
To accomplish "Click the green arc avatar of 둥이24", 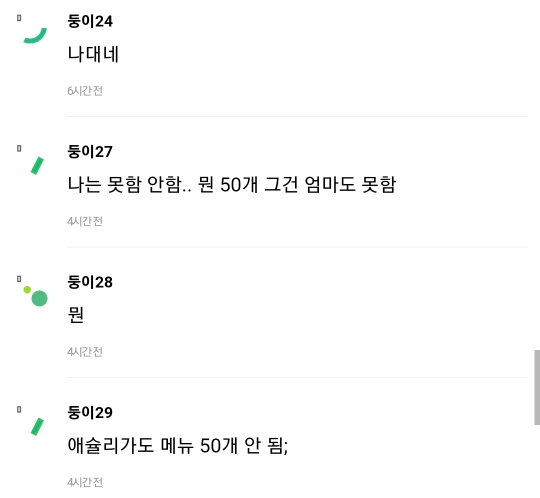I will click(35, 35).
